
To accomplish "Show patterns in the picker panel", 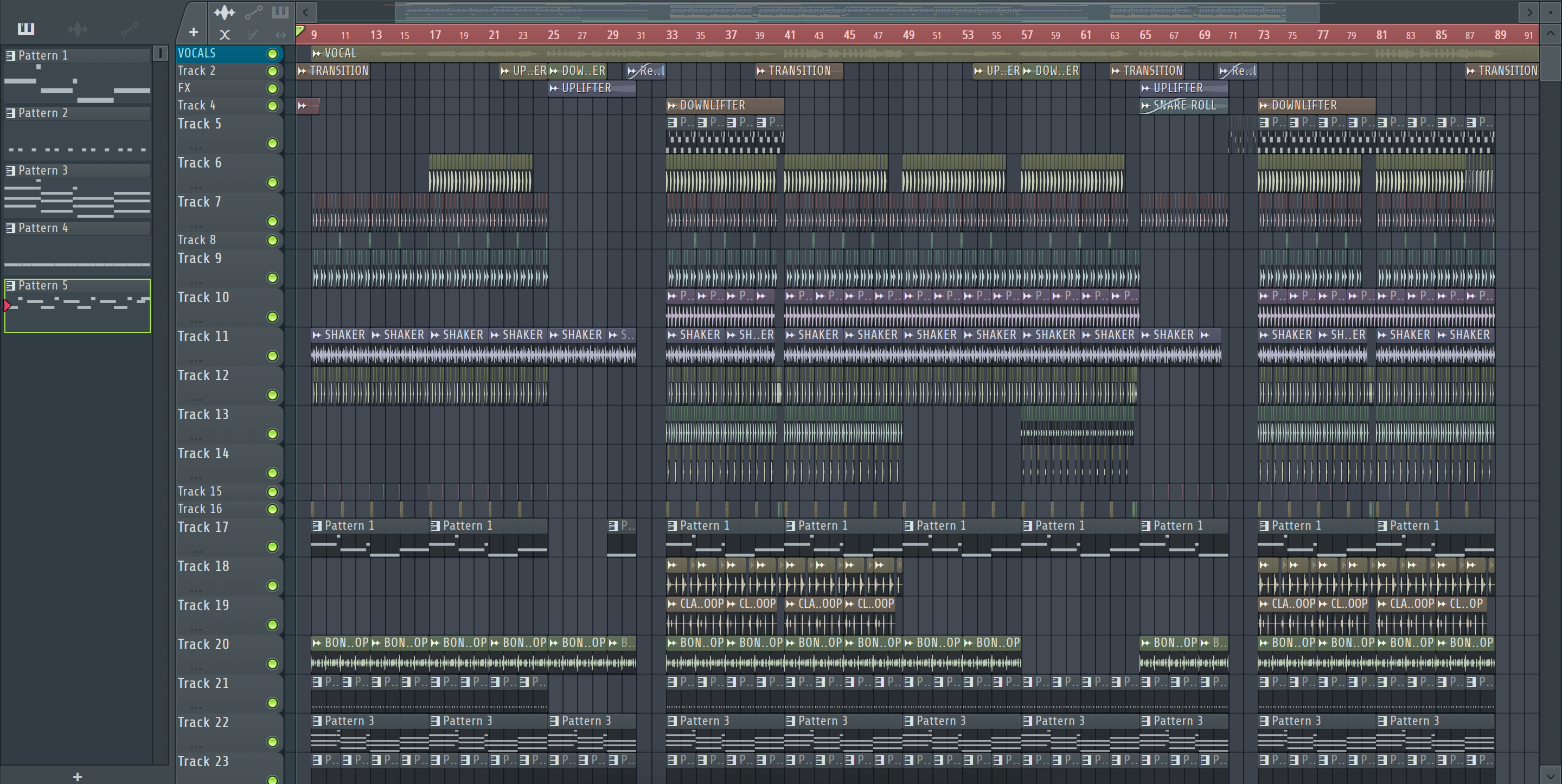I will click(x=25, y=29).
